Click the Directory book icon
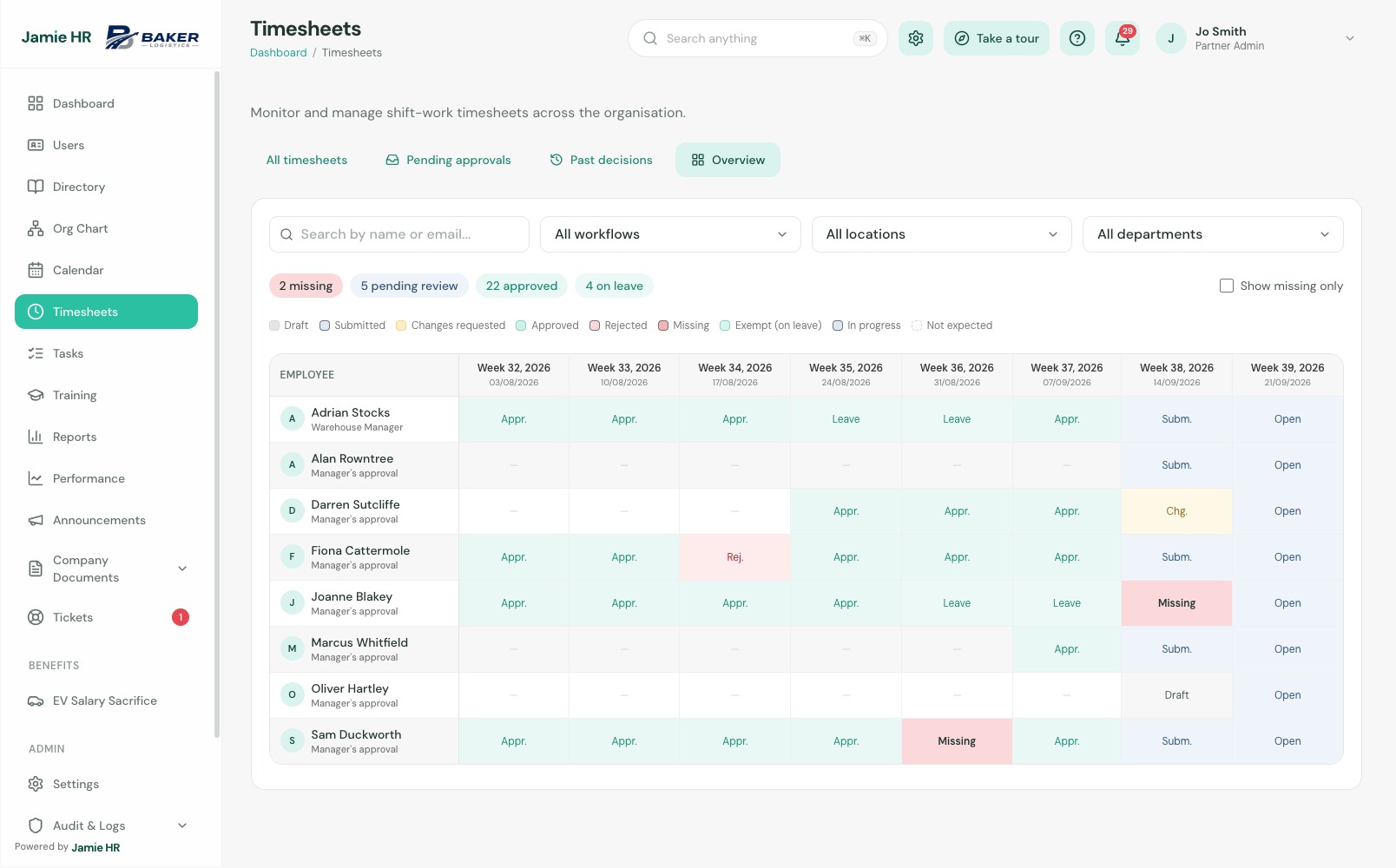 click(36, 187)
